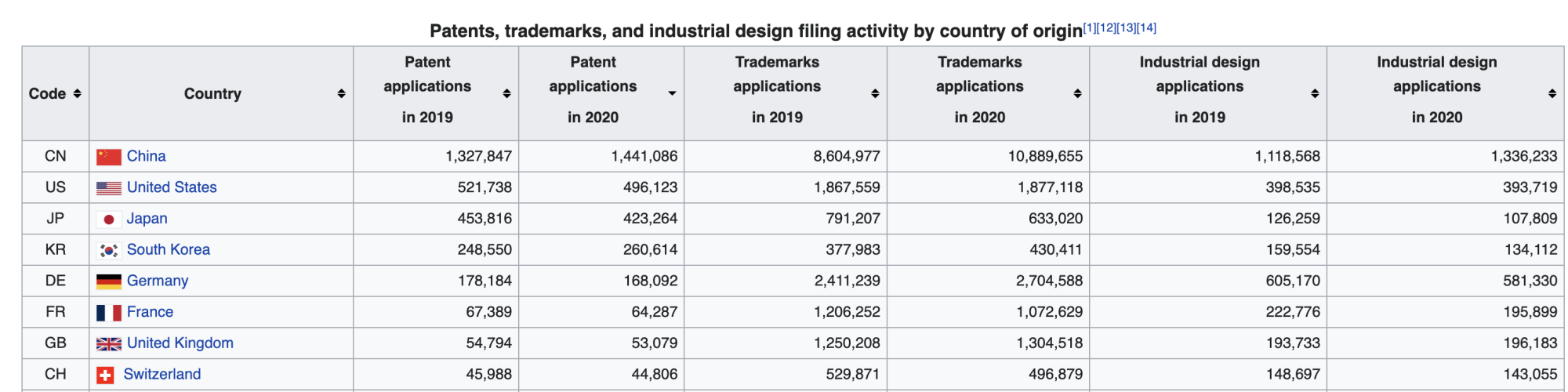Open citation reference [12] in the title

(1106, 28)
